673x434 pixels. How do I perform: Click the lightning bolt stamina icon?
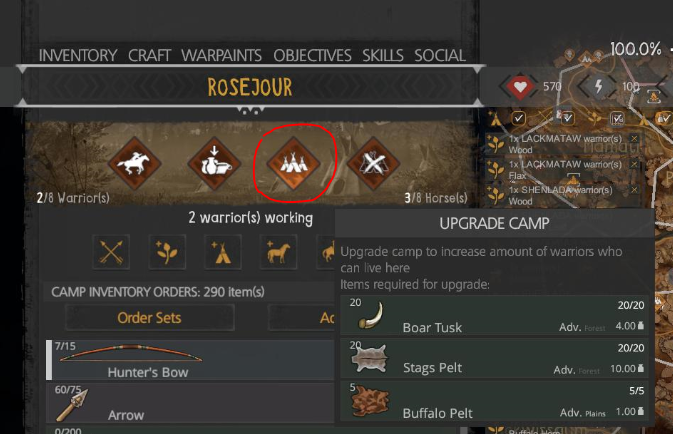click(x=598, y=87)
